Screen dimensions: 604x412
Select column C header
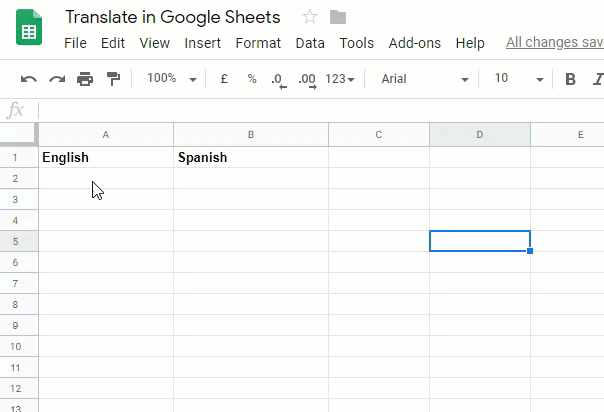pos(379,135)
